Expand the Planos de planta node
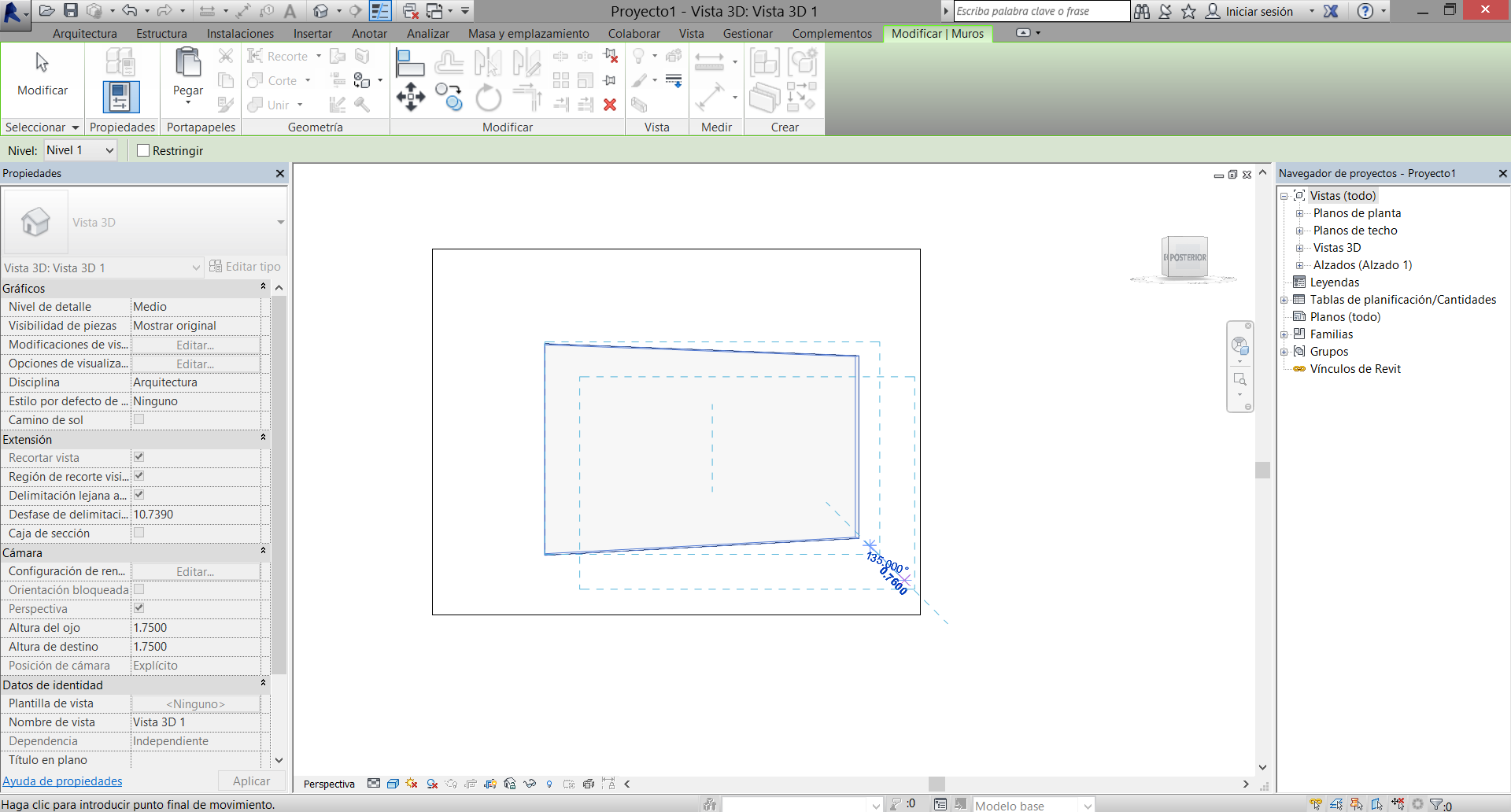1511x812 pixels. [1300, 213]
